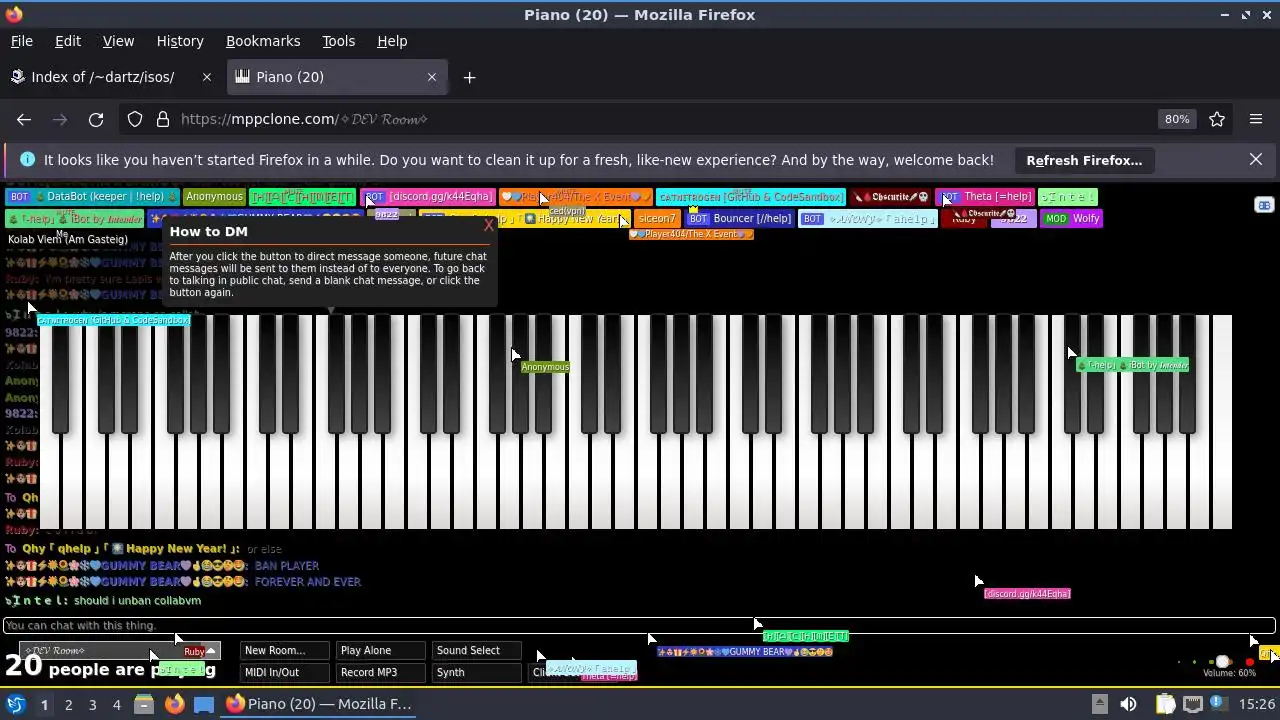
Task: Open the Synth button
Action: [475, 672]
